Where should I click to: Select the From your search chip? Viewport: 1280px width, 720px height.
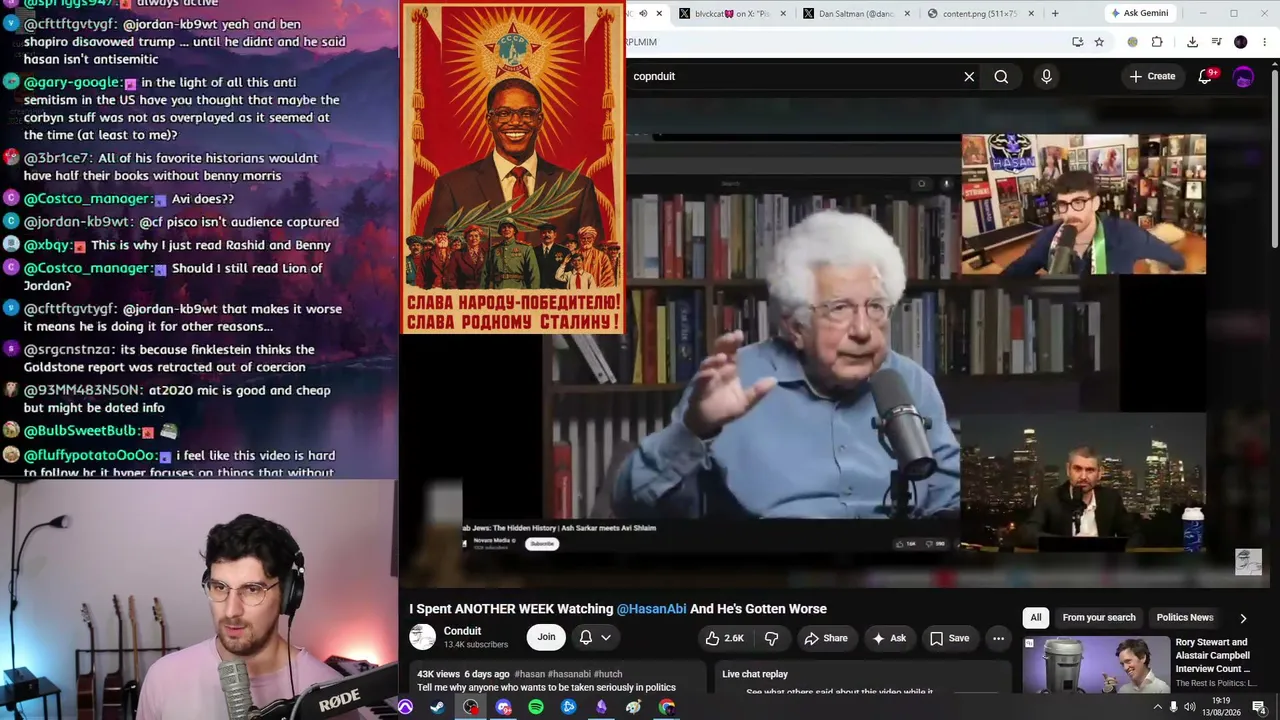(1099, 618)
